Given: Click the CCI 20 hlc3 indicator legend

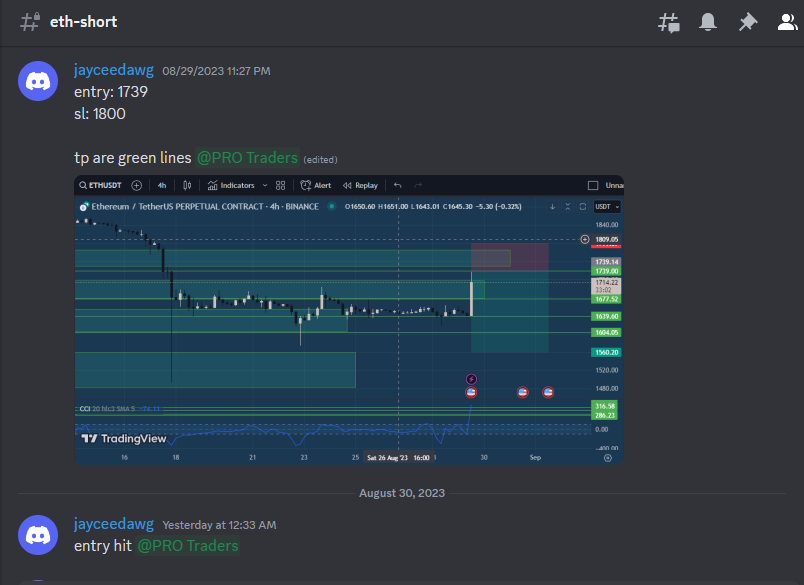Looking at the screenshot, I should 120,409.
